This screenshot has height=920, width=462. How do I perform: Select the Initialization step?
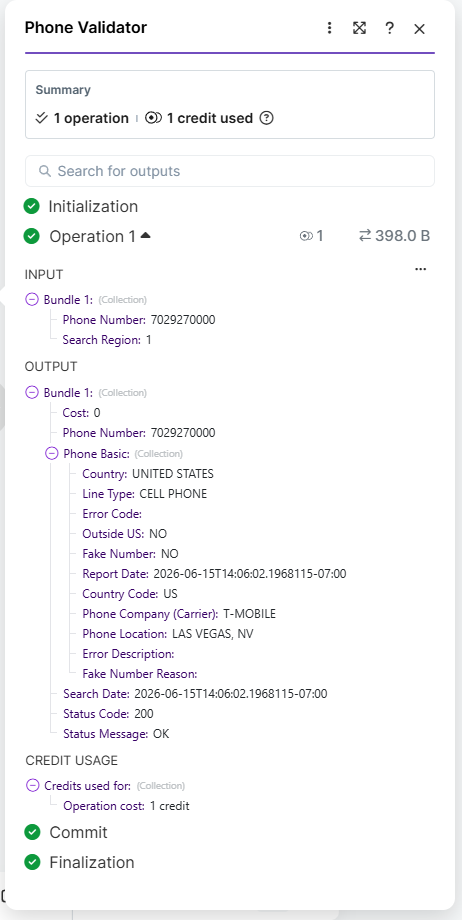(x=93, y=207)
